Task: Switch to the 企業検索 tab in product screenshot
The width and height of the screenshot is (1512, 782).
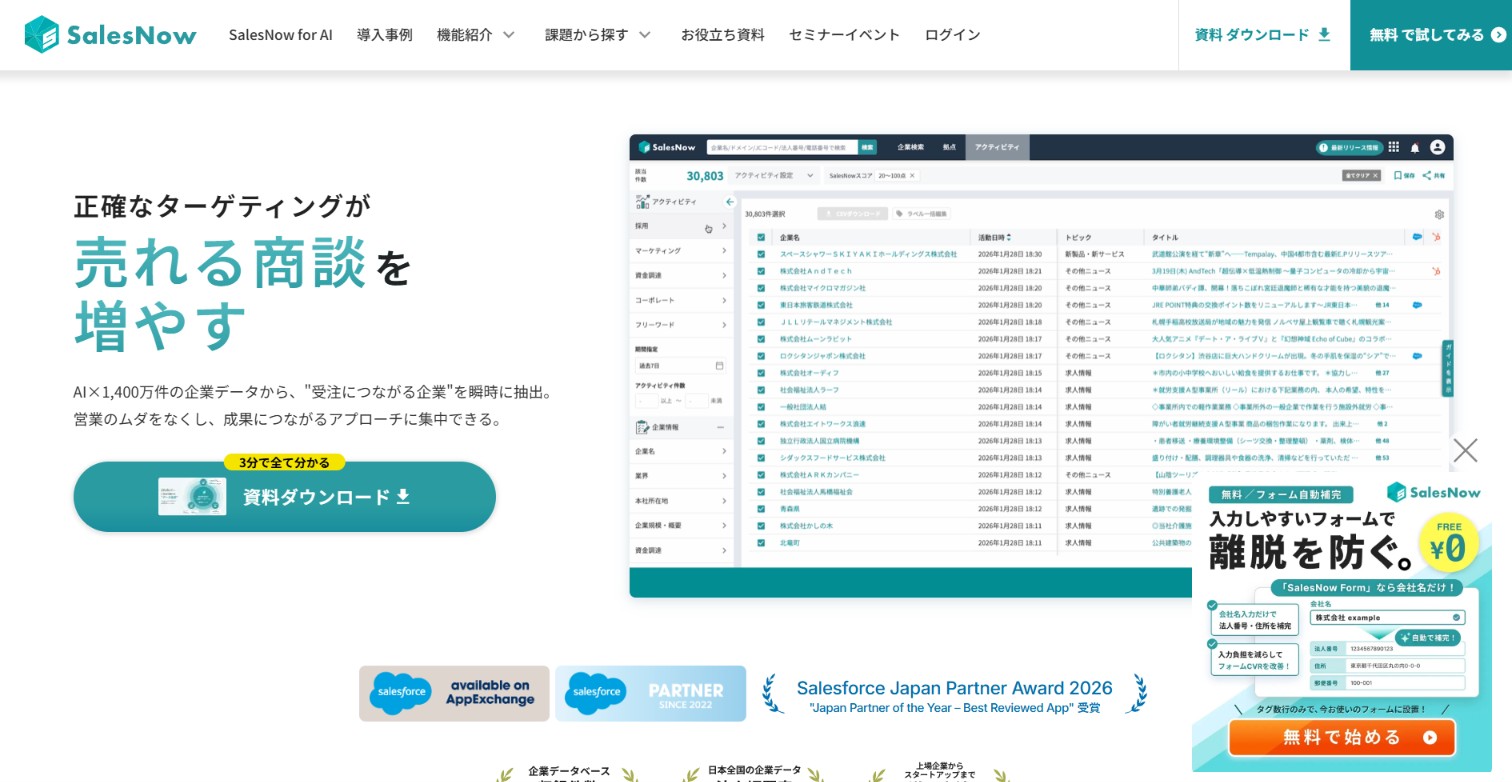Action: 911,147
